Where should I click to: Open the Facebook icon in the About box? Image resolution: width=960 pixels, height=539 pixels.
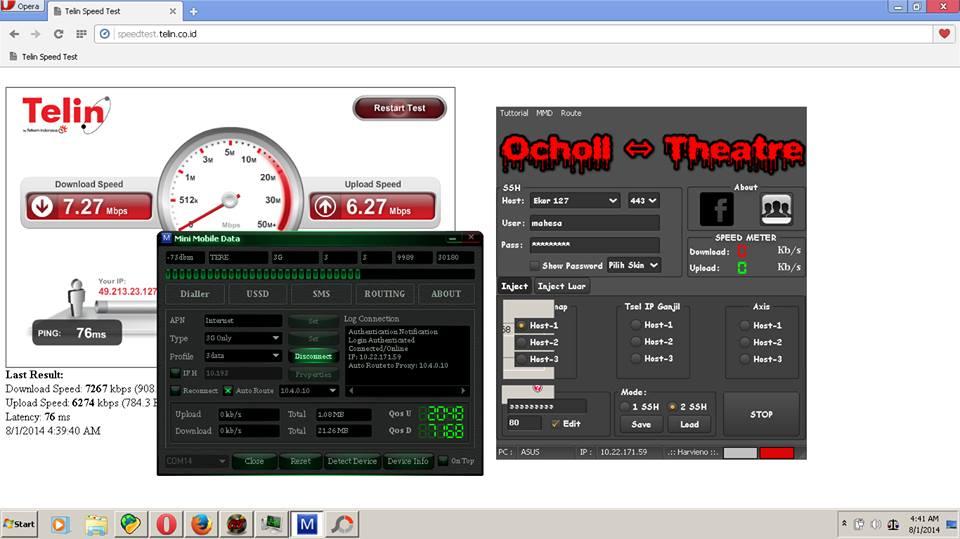coord(716,209)
